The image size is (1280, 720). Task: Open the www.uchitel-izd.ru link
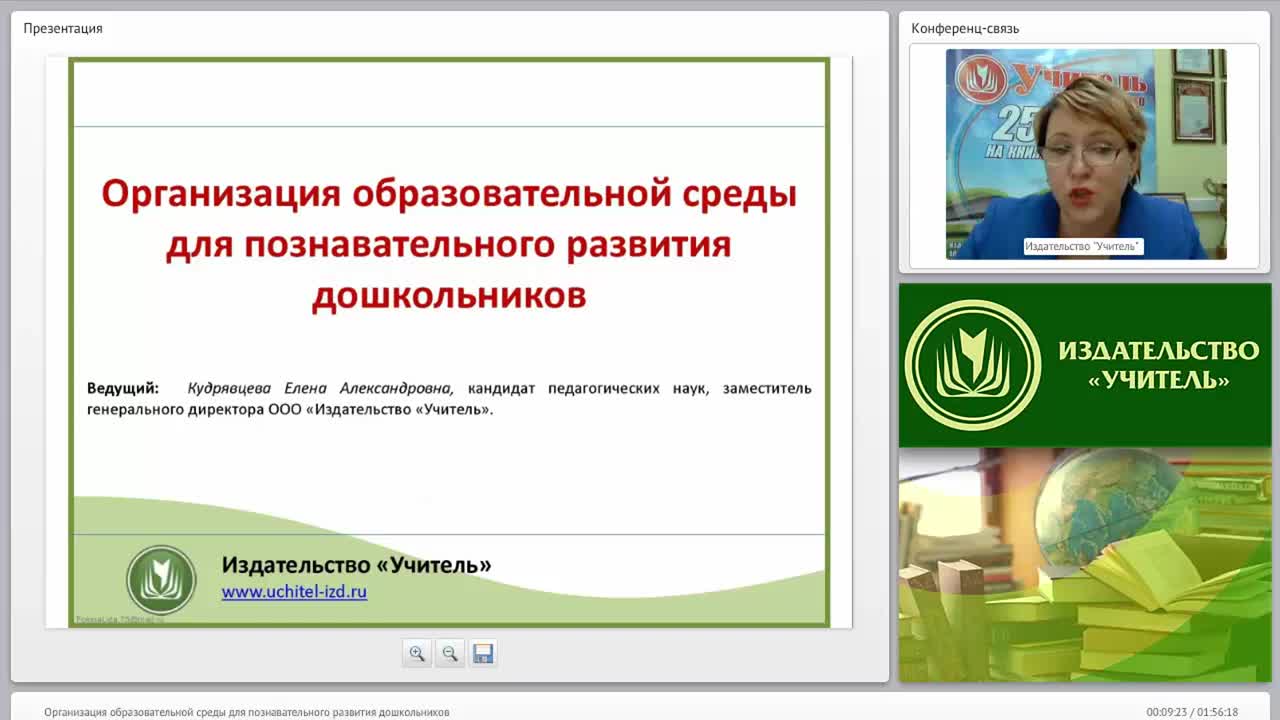(x=294, y=592)
